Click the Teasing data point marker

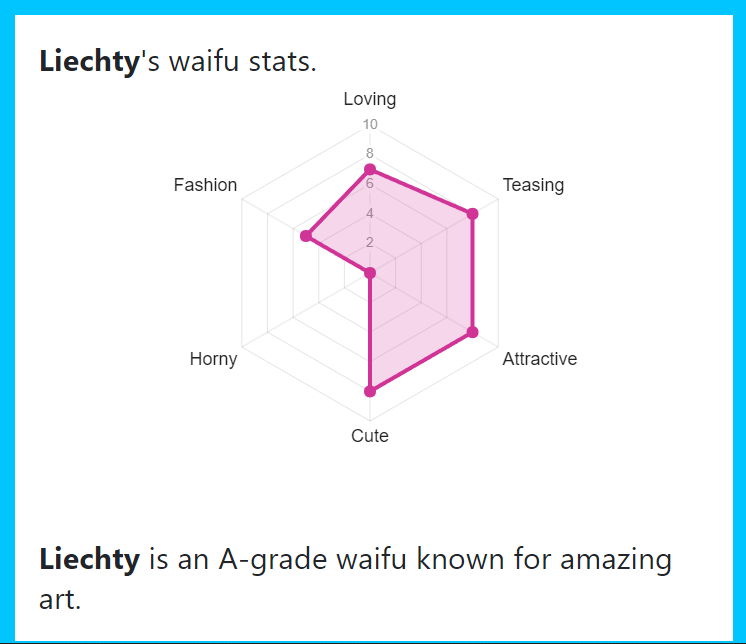472,214
